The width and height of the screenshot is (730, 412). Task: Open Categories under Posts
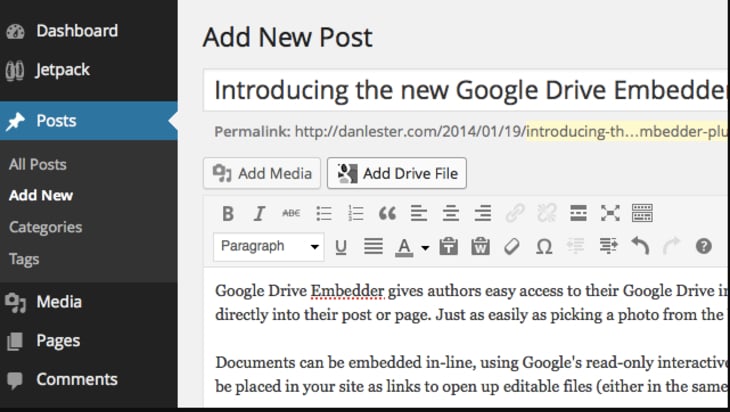[46, 227]
